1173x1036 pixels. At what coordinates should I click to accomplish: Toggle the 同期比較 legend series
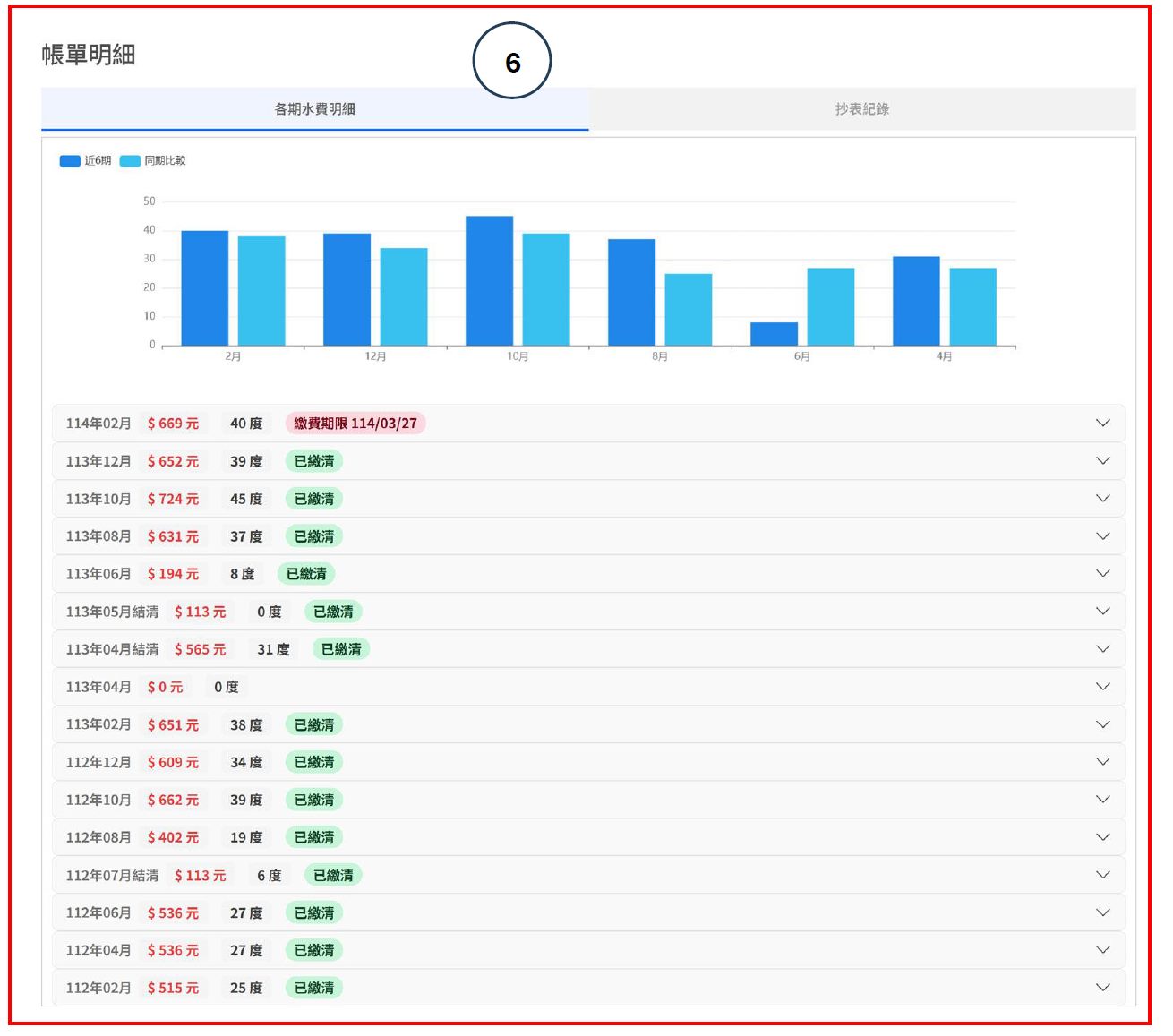coord(153,161)
